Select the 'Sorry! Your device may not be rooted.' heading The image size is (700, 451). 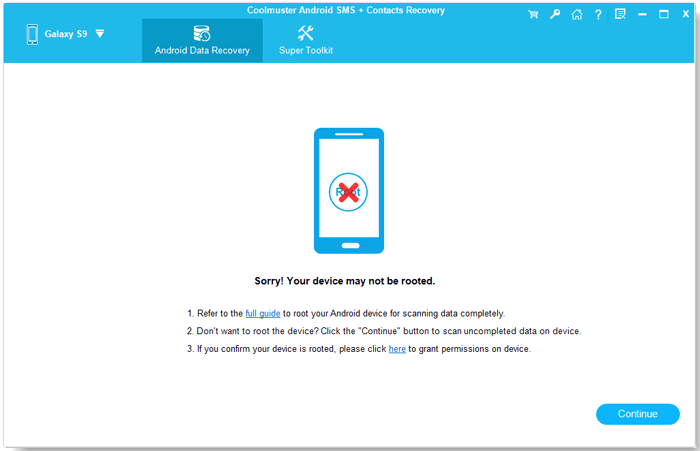[x=345, y=281]
